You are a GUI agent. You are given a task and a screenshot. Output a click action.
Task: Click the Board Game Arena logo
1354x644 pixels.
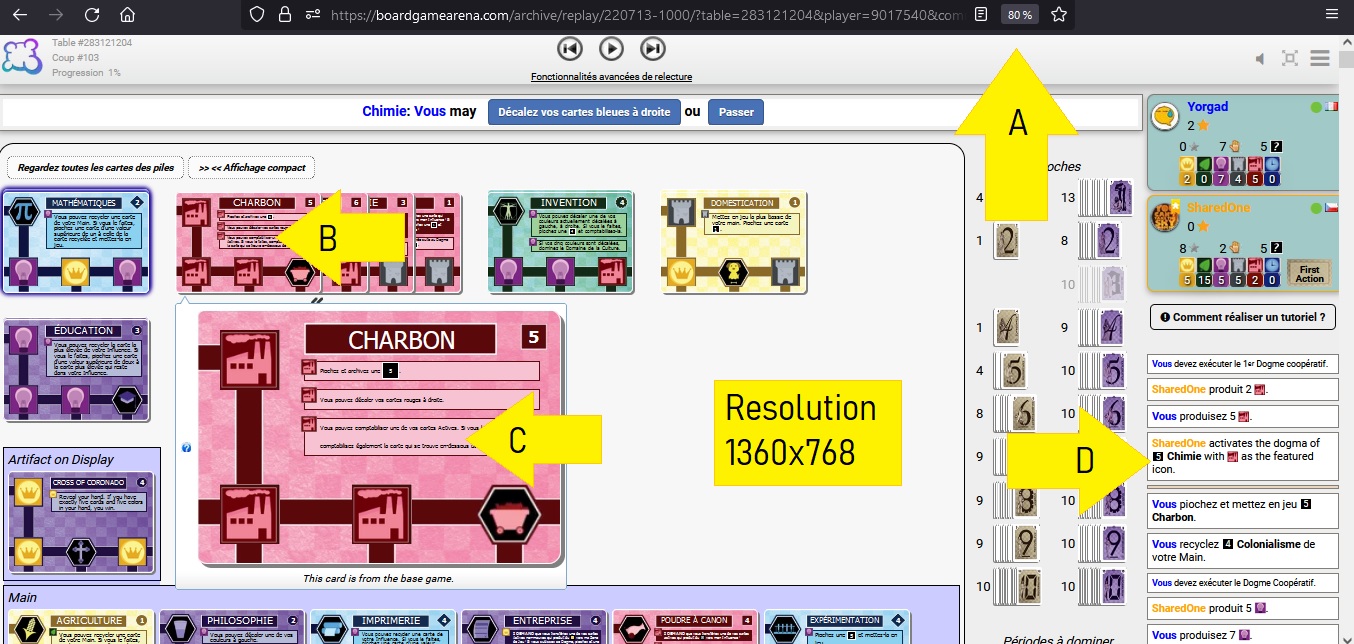[x=21, y=56]
